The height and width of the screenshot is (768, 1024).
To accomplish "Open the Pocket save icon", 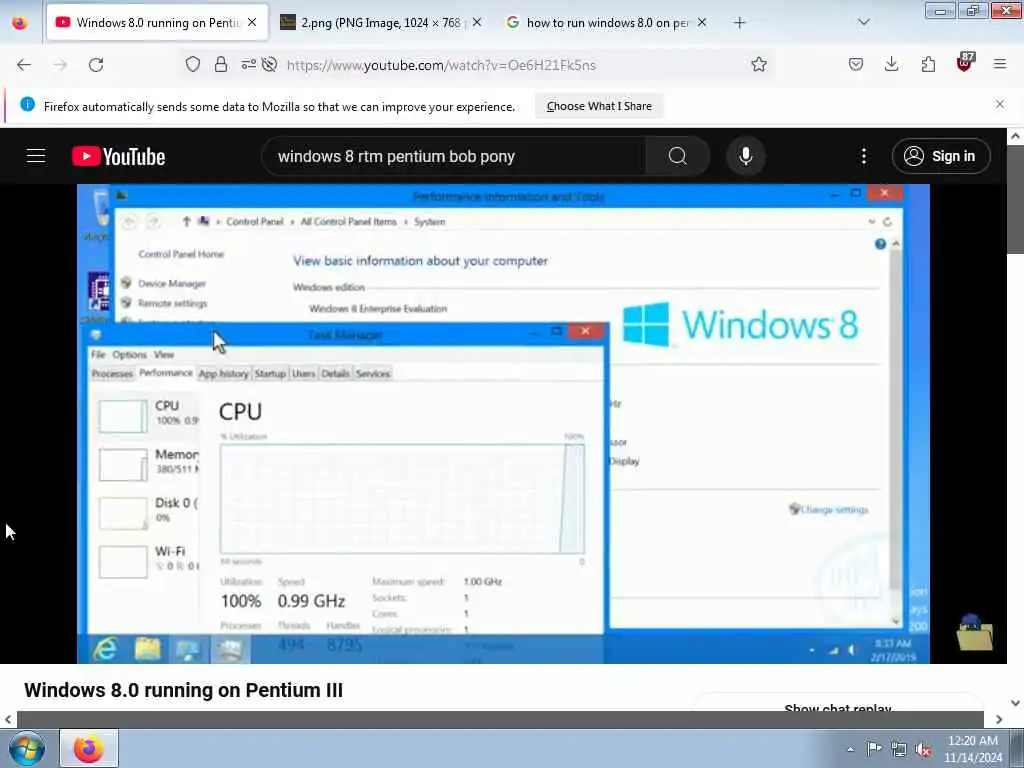I will coord(856,64).
